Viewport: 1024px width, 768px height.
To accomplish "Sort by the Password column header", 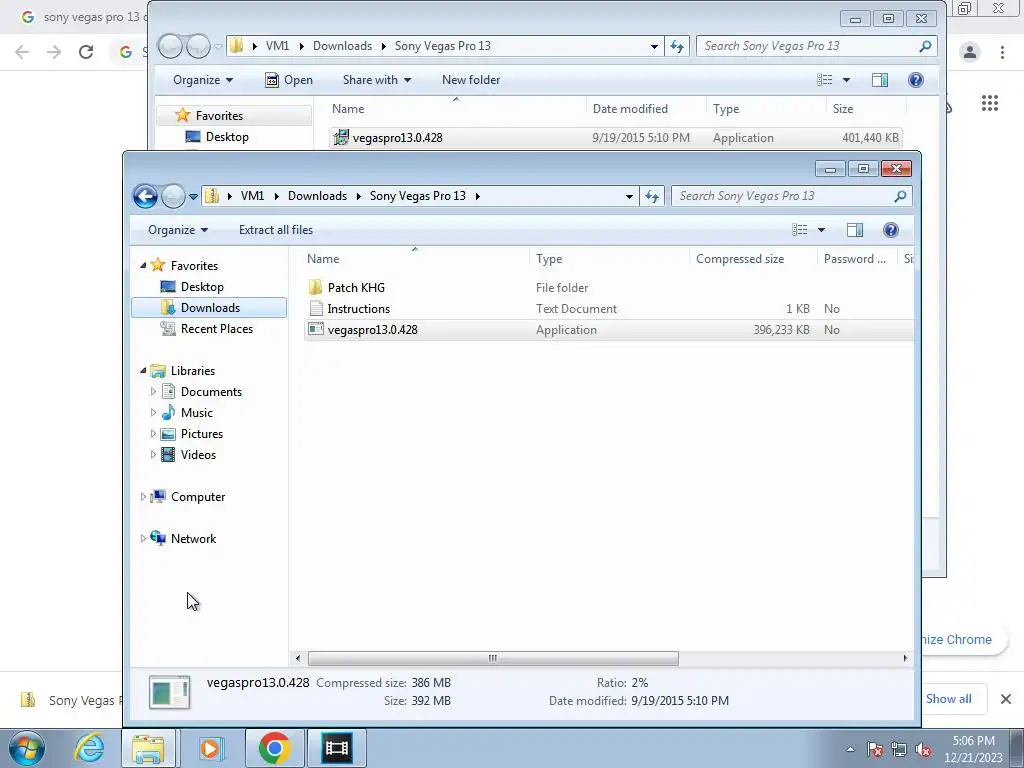I will point(857,259).
